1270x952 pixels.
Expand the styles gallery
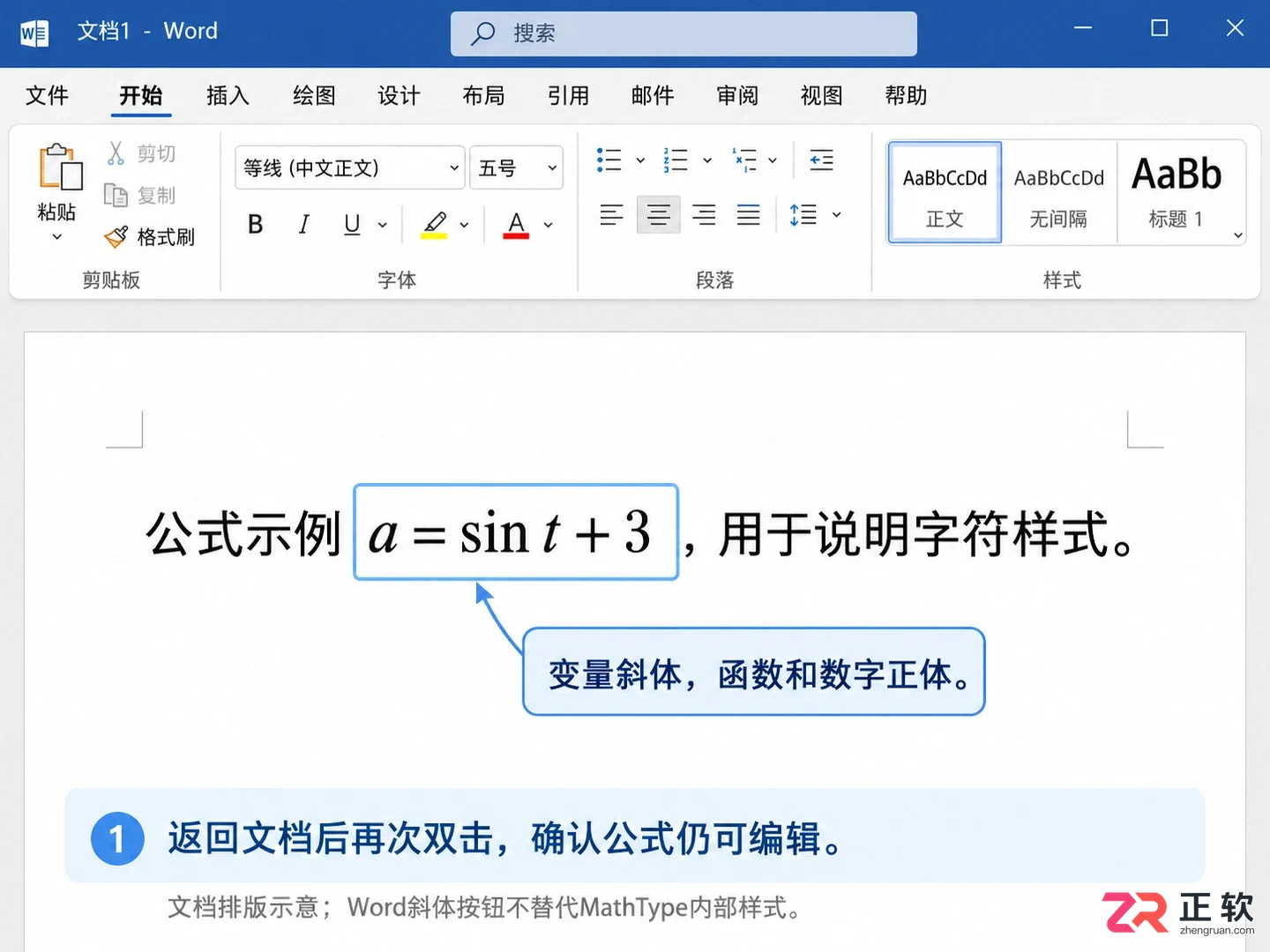coord(1237,235)
